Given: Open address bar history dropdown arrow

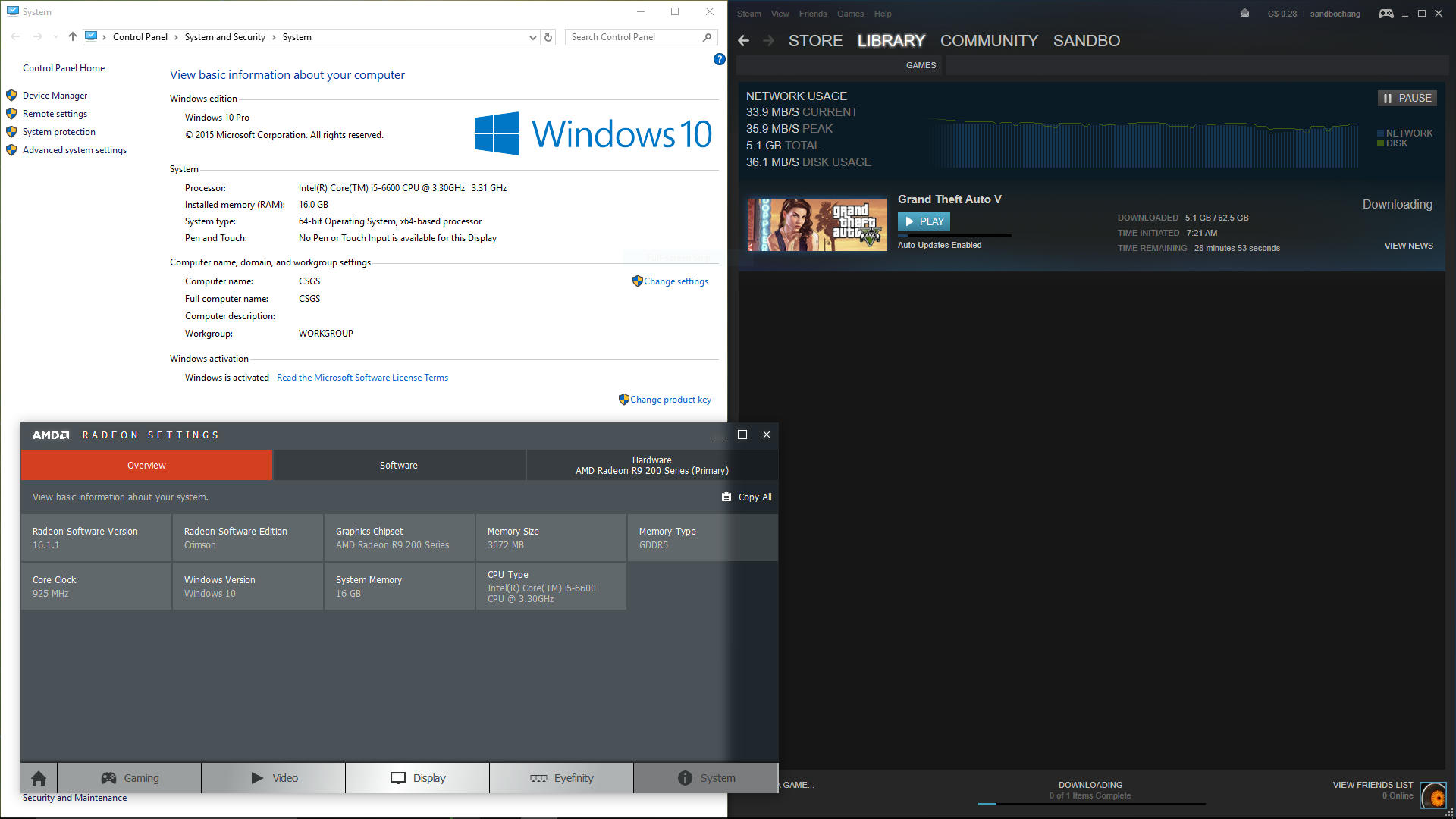Looking at the screenshot, I should click(532, 37).
